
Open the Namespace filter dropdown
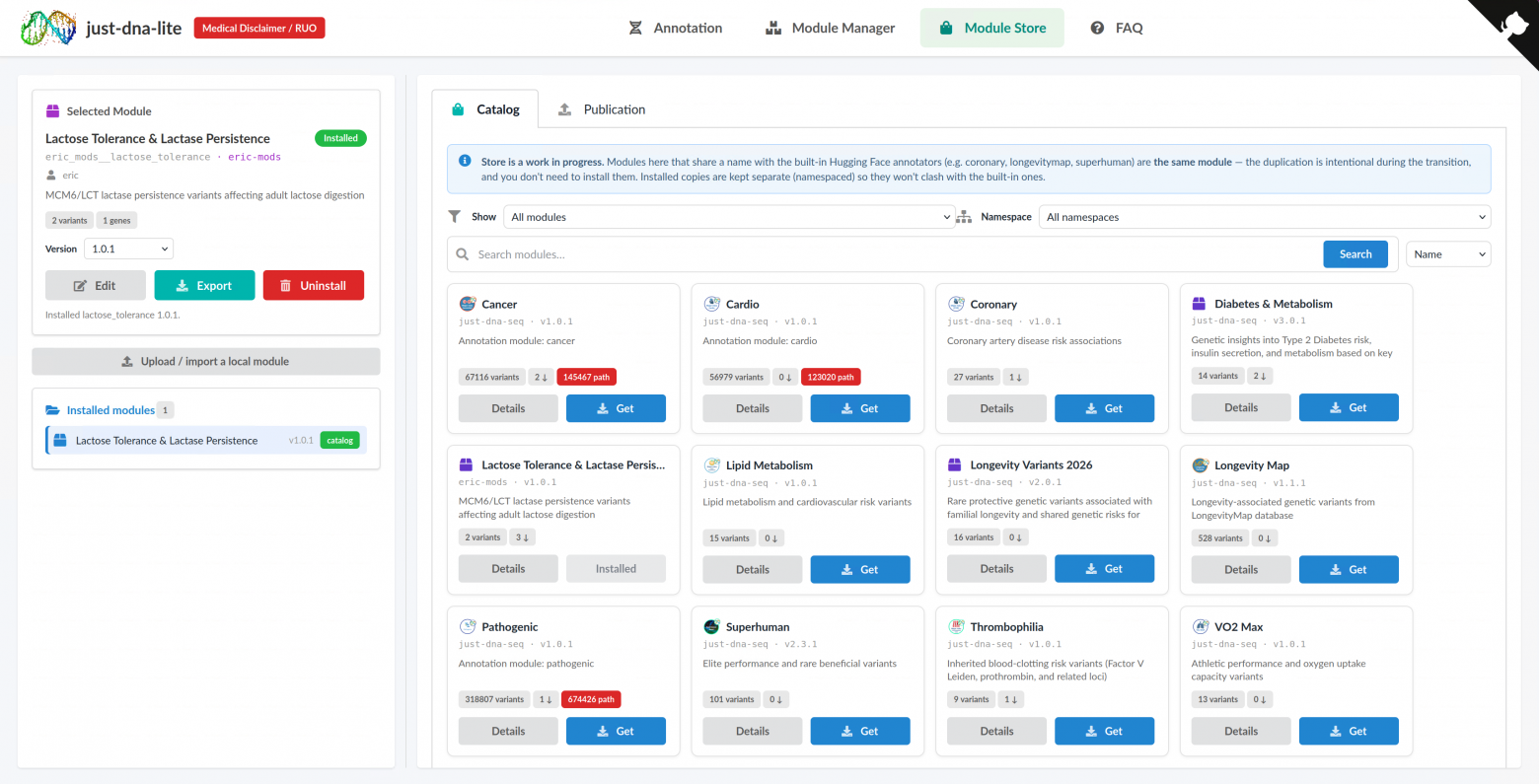click(x=1265, y=217)
